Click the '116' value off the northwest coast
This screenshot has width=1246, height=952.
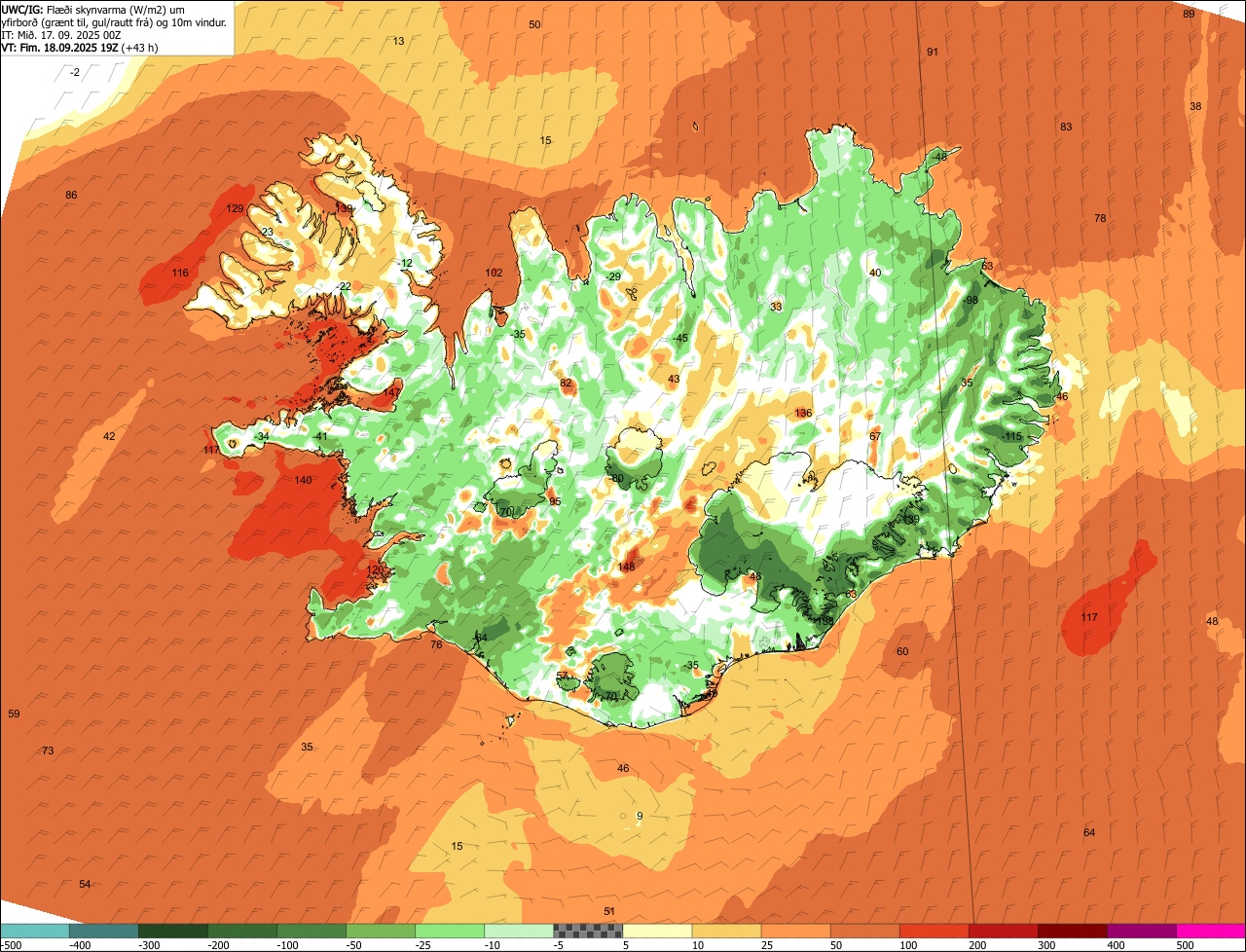coord(180,273)
